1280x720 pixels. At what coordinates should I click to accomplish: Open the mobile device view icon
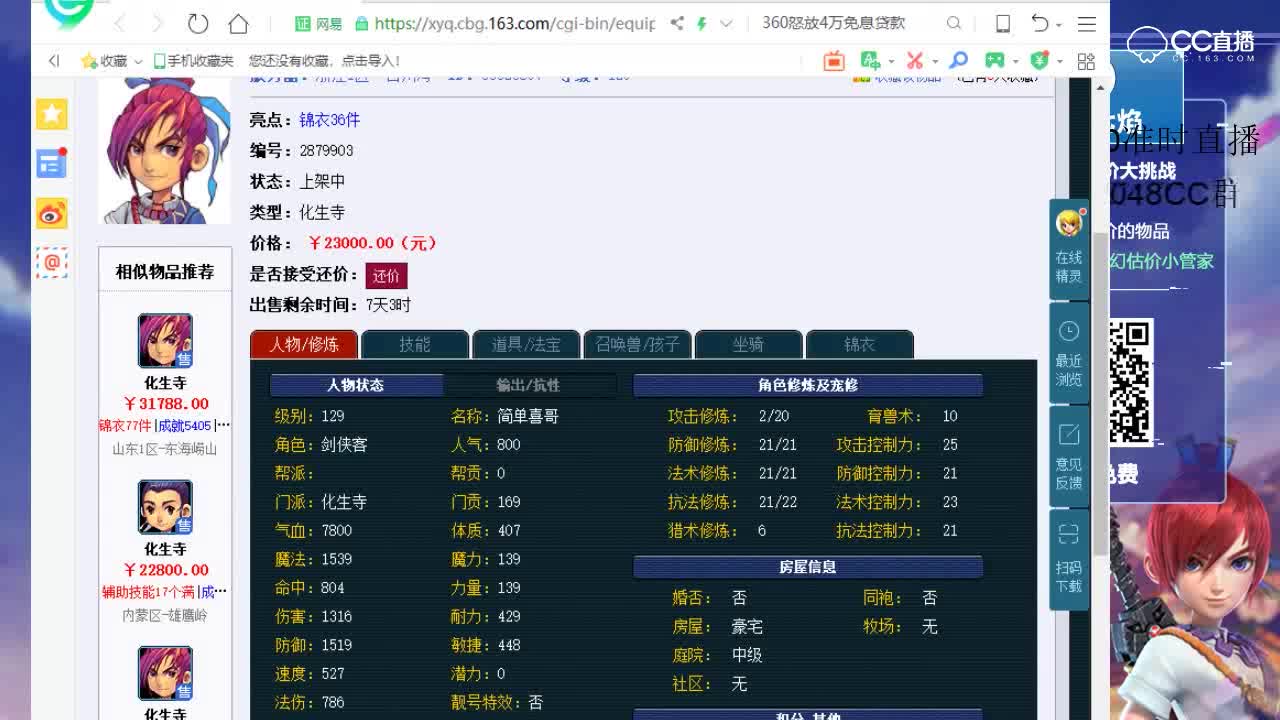click(1003, 23)
